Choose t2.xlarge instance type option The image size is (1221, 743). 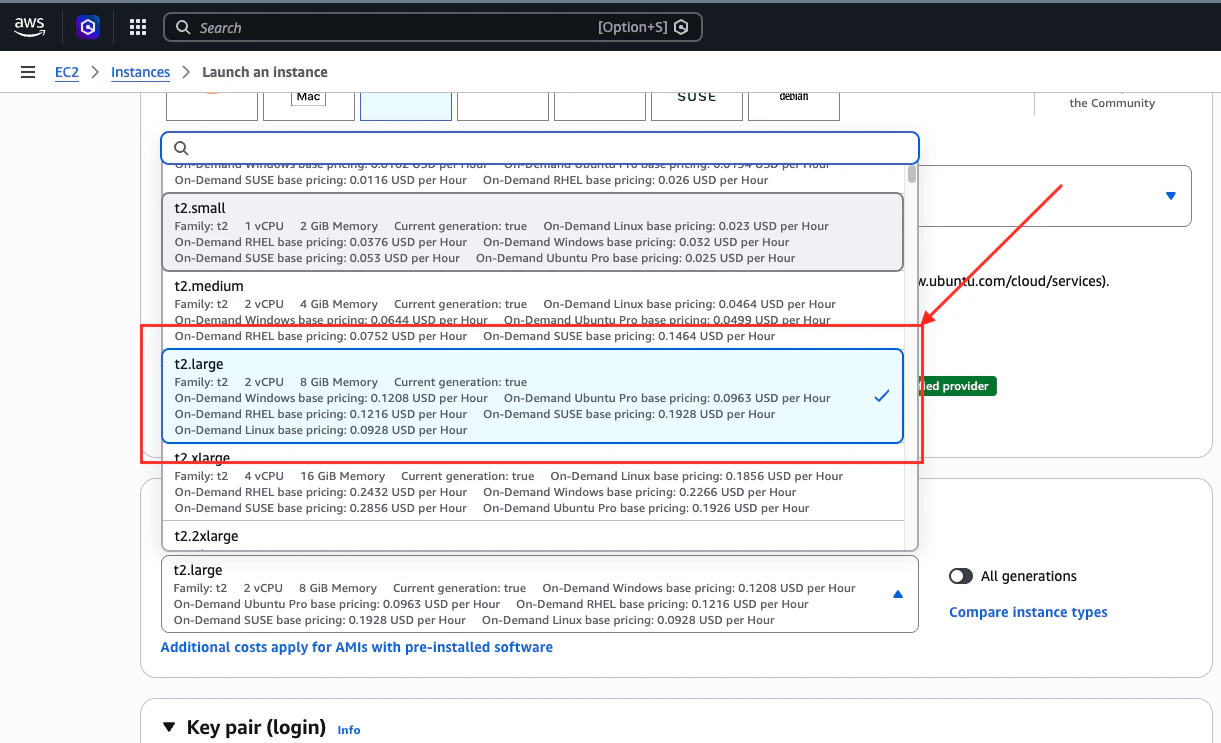click(x=532, y=482)
